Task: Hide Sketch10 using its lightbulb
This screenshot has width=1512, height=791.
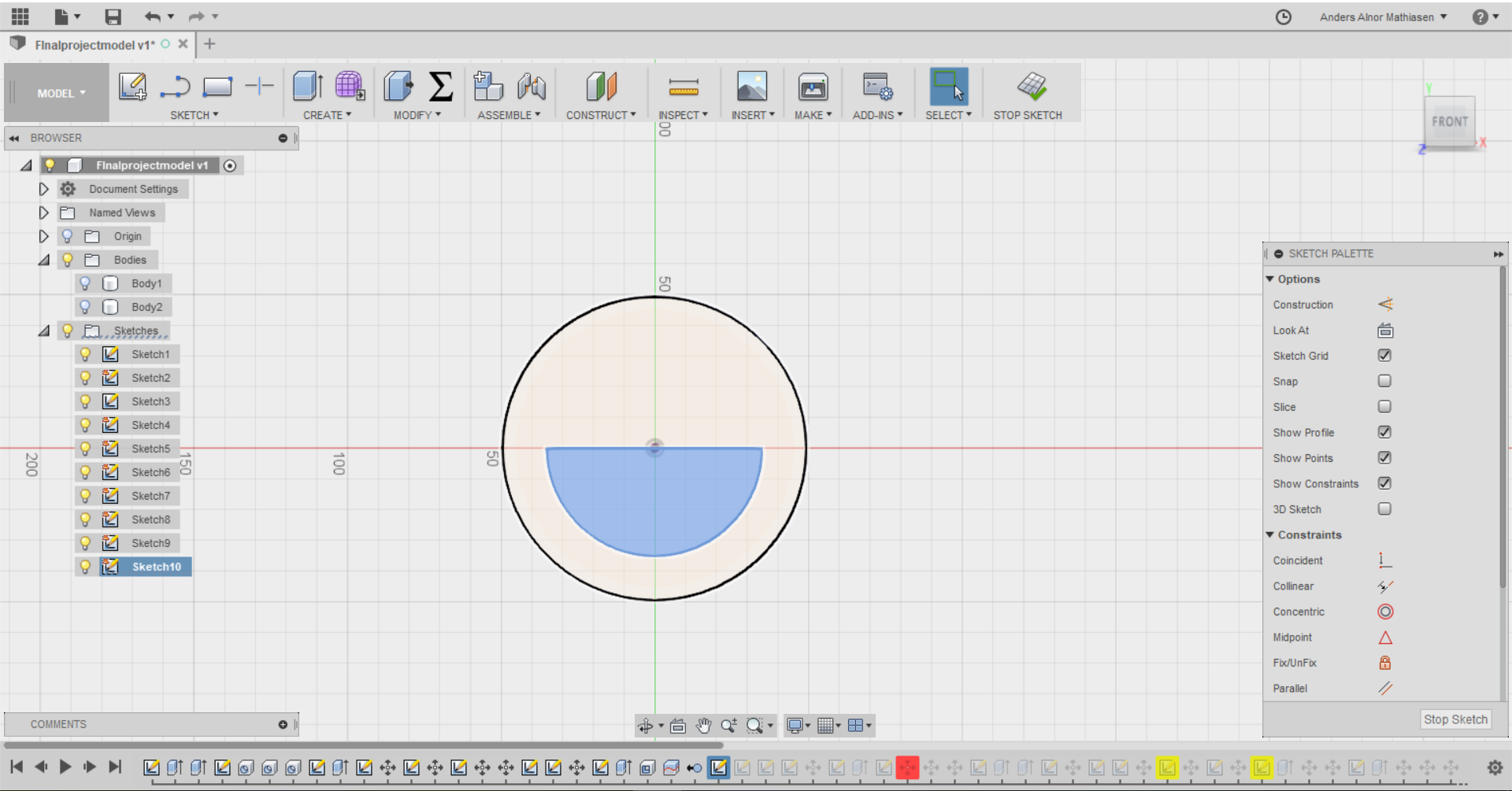Action: 86,567
